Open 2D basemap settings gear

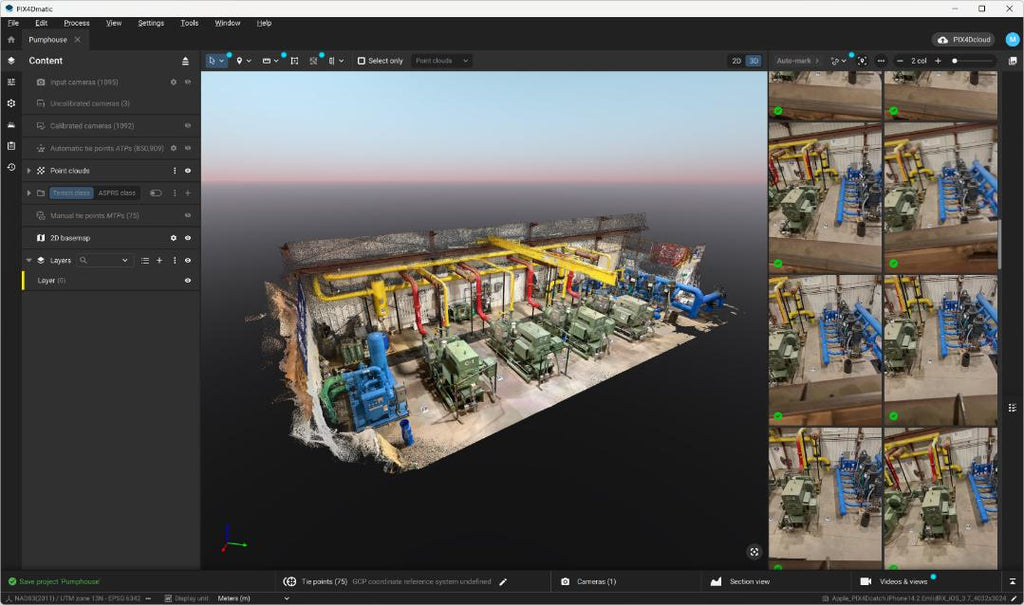173,238
